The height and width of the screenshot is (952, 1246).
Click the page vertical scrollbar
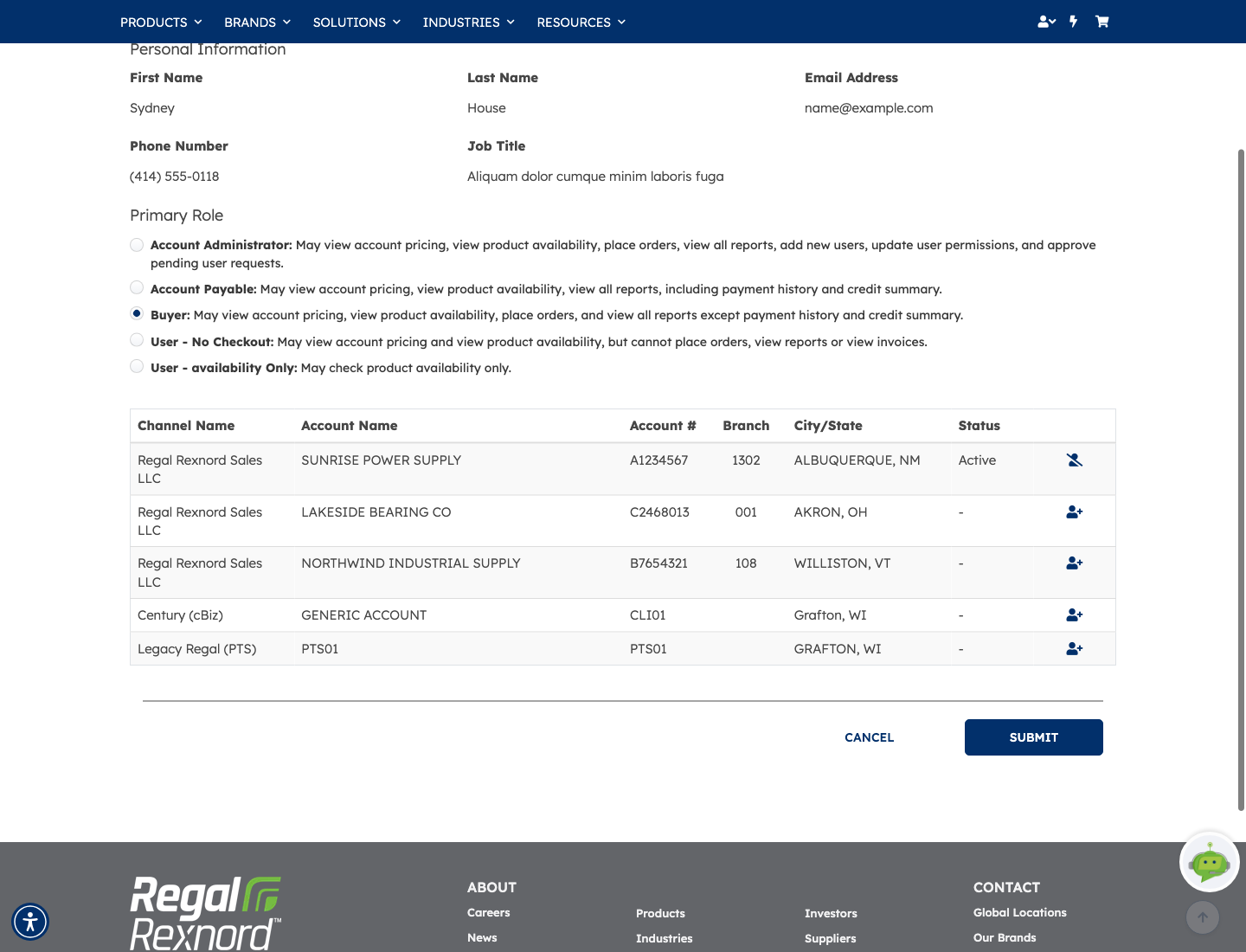1241,480
